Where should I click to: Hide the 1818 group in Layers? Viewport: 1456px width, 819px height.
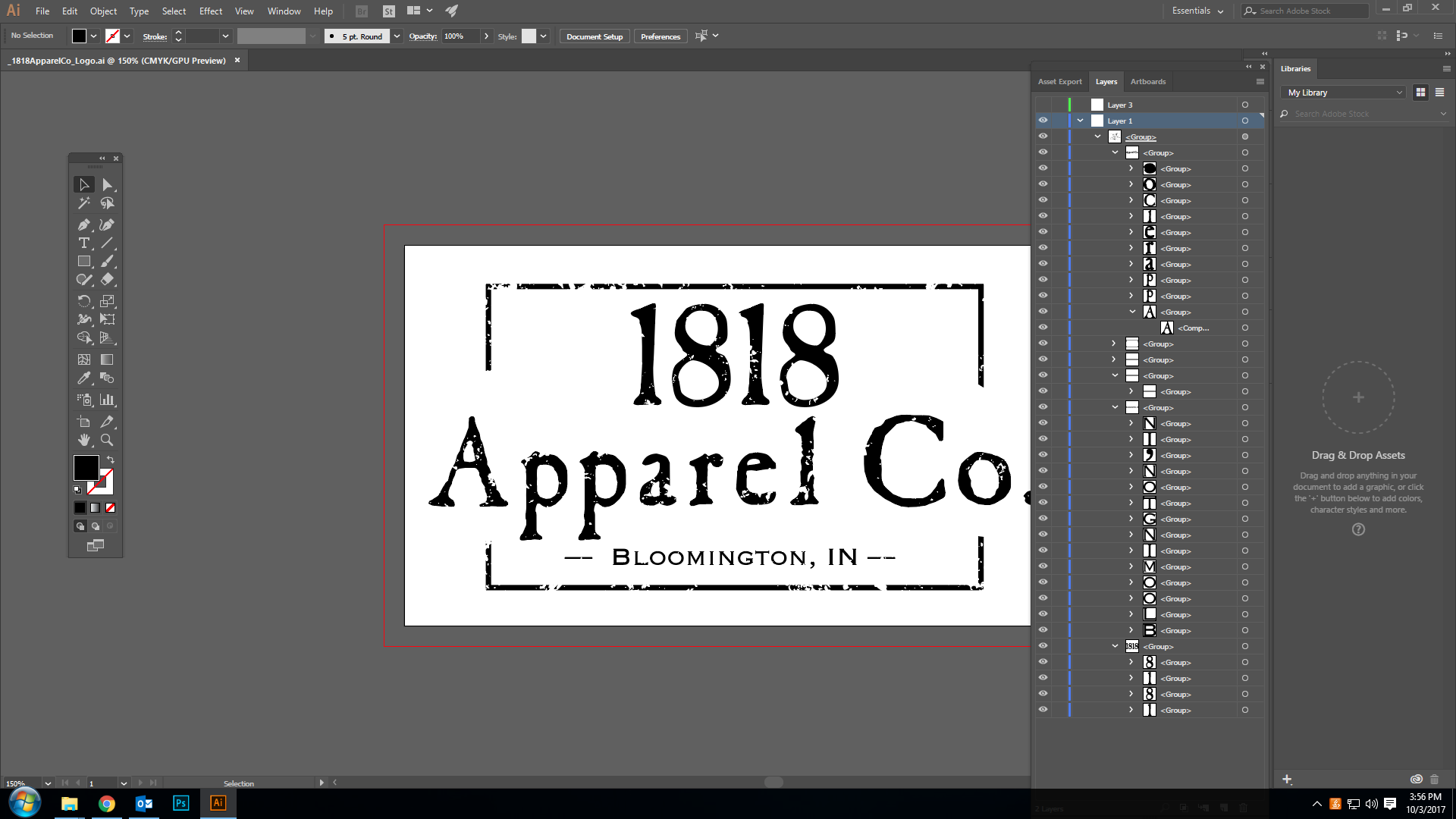(x=1043, y=646)
